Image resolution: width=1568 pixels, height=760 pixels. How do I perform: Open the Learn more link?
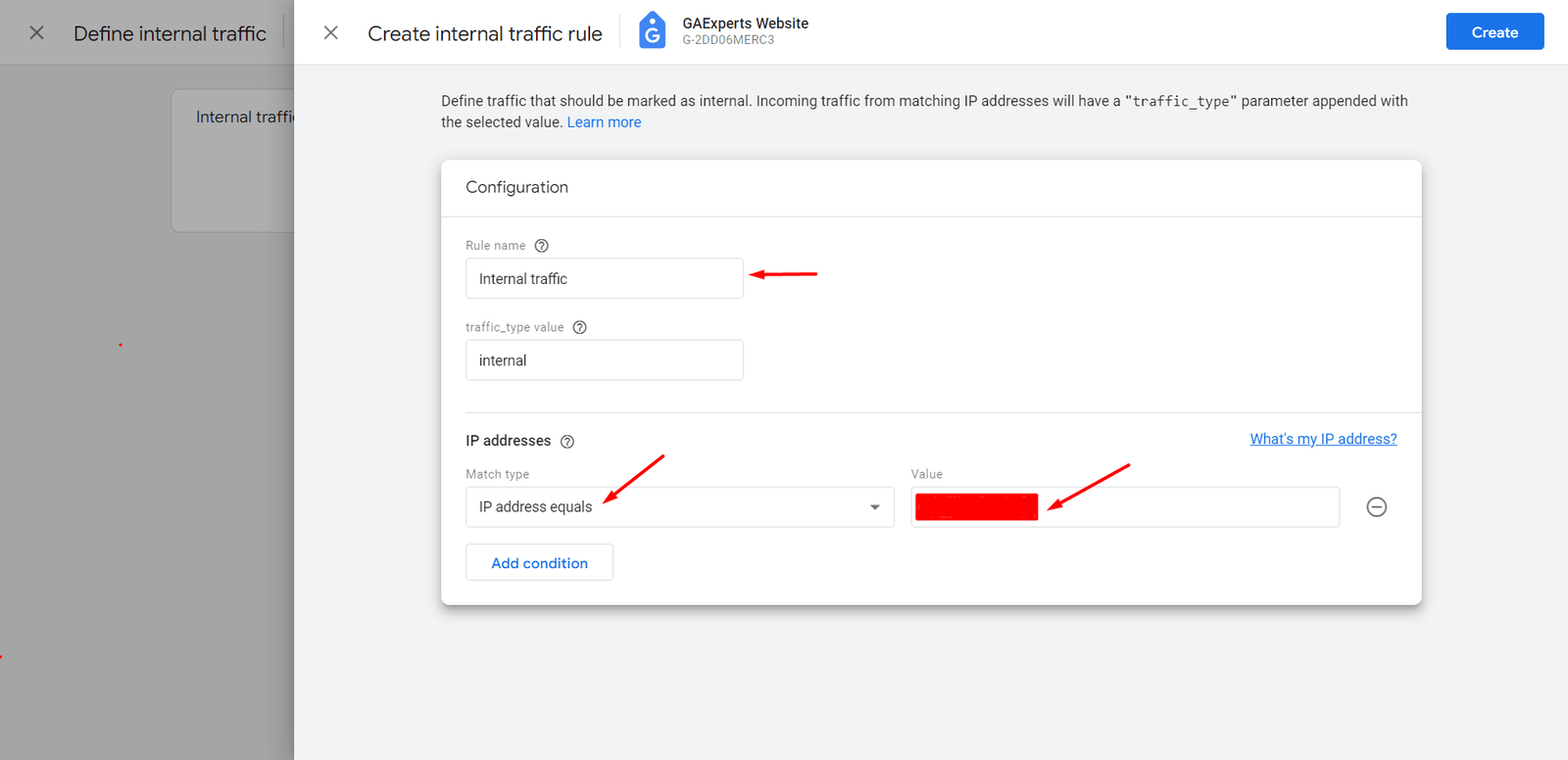pos(604,121)
